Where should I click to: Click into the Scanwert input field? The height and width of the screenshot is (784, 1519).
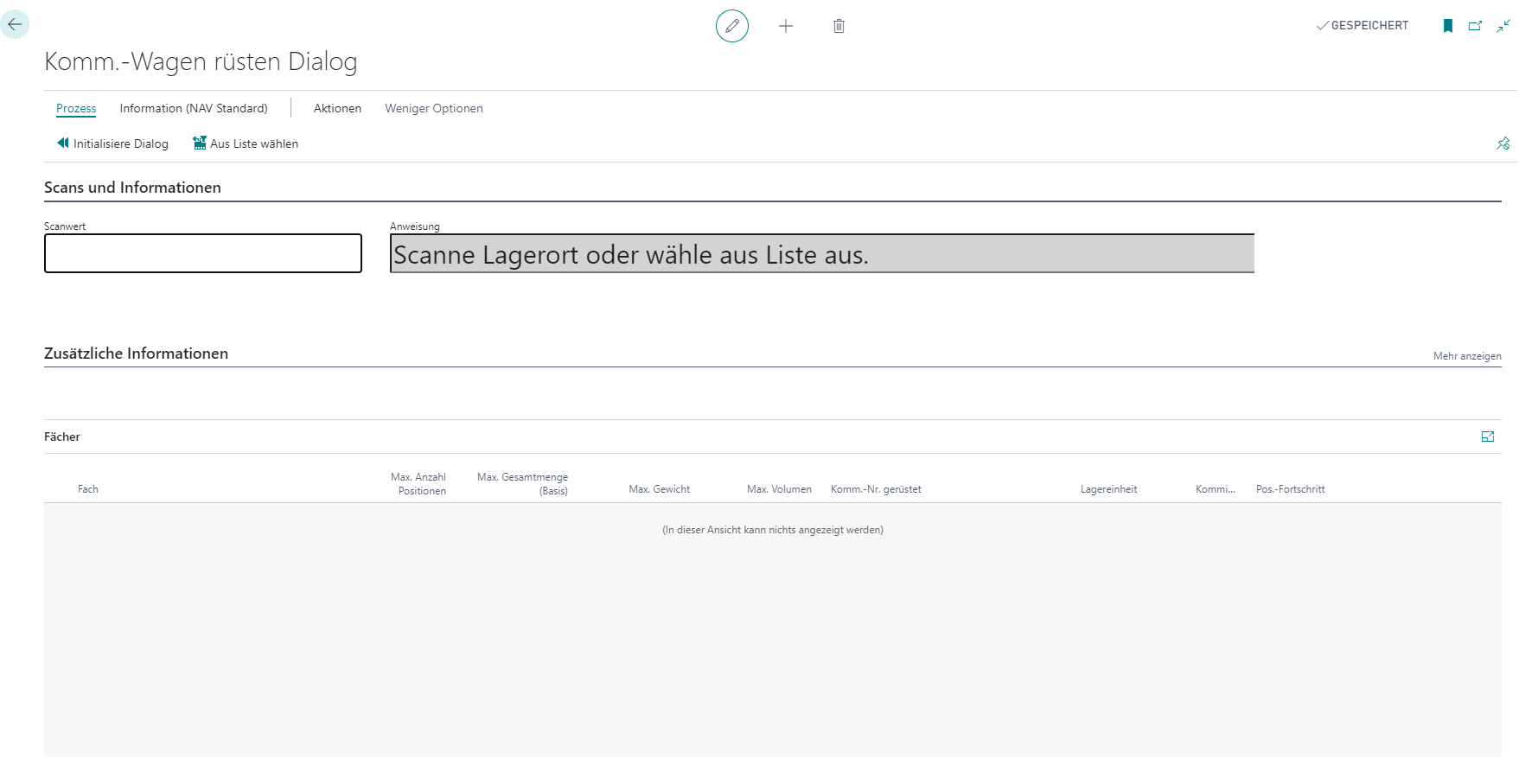pos(203,253)
